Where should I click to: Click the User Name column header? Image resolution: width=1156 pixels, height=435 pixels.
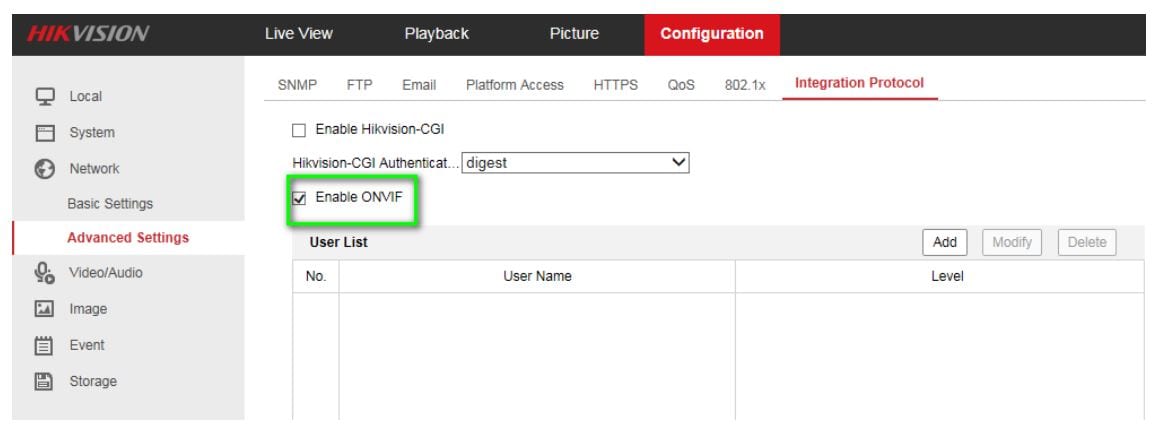click(537, 277)
